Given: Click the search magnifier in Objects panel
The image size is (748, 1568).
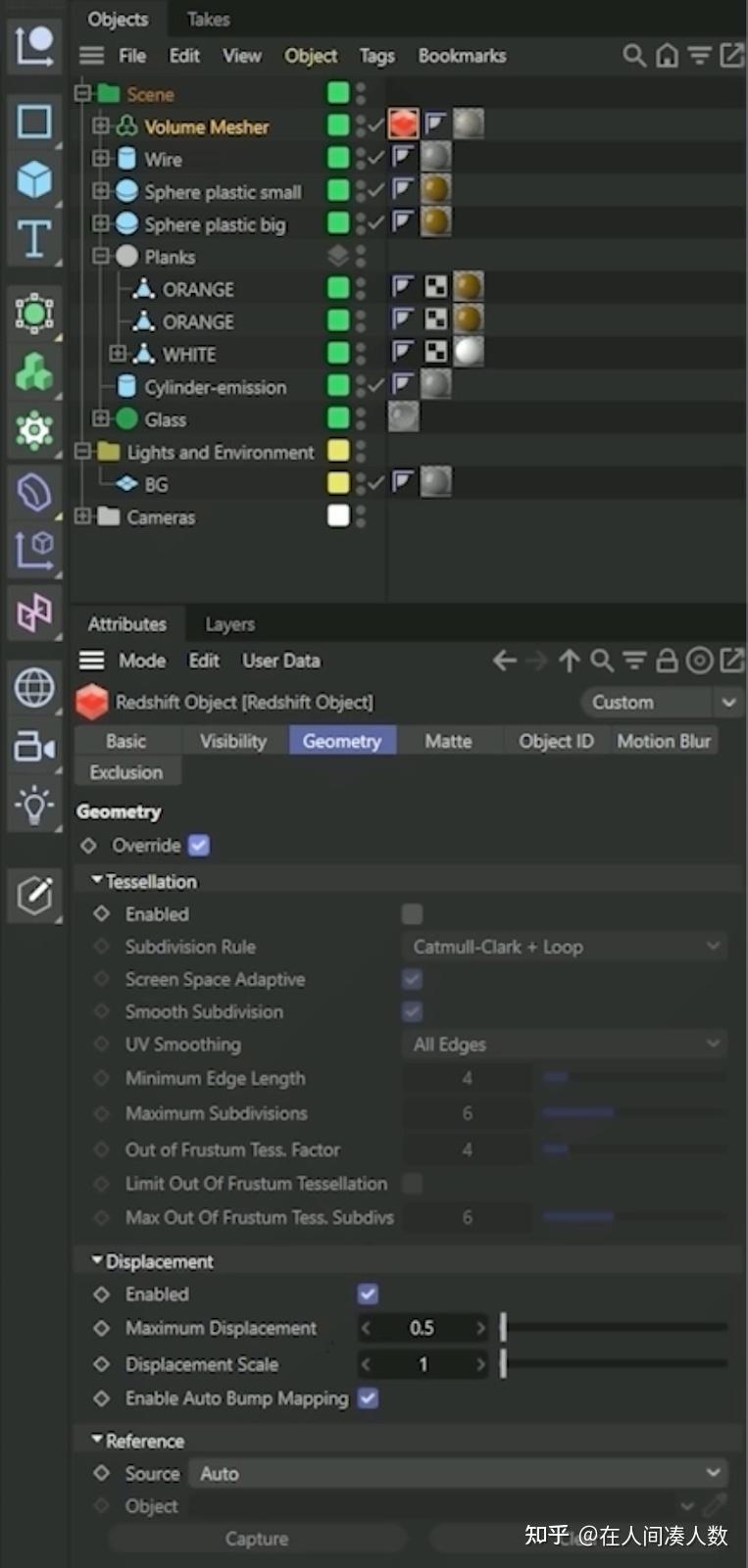Looking at the screenshot, I should click(x=634, y=56).
